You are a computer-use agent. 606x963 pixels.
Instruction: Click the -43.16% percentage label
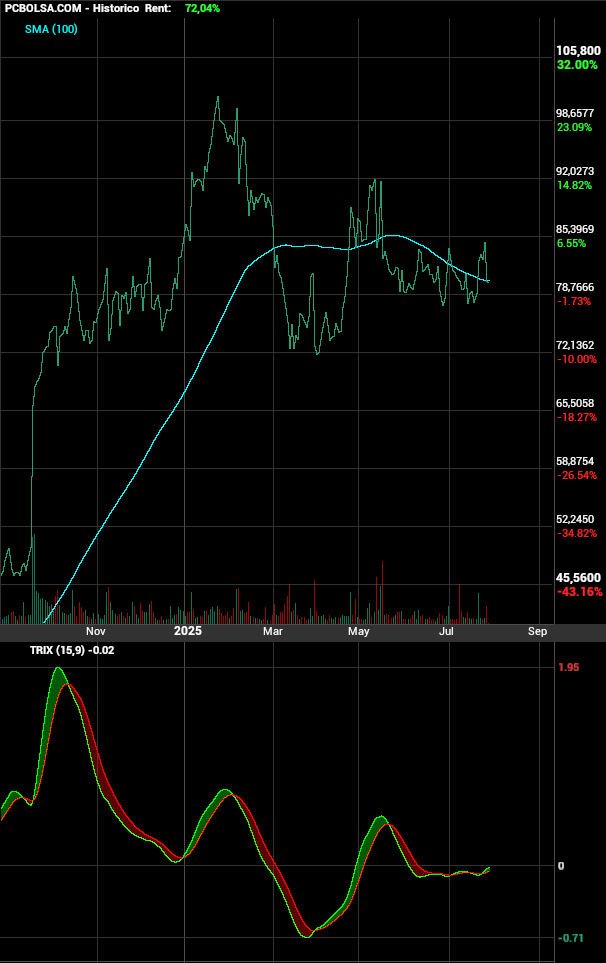coord(579,592)
